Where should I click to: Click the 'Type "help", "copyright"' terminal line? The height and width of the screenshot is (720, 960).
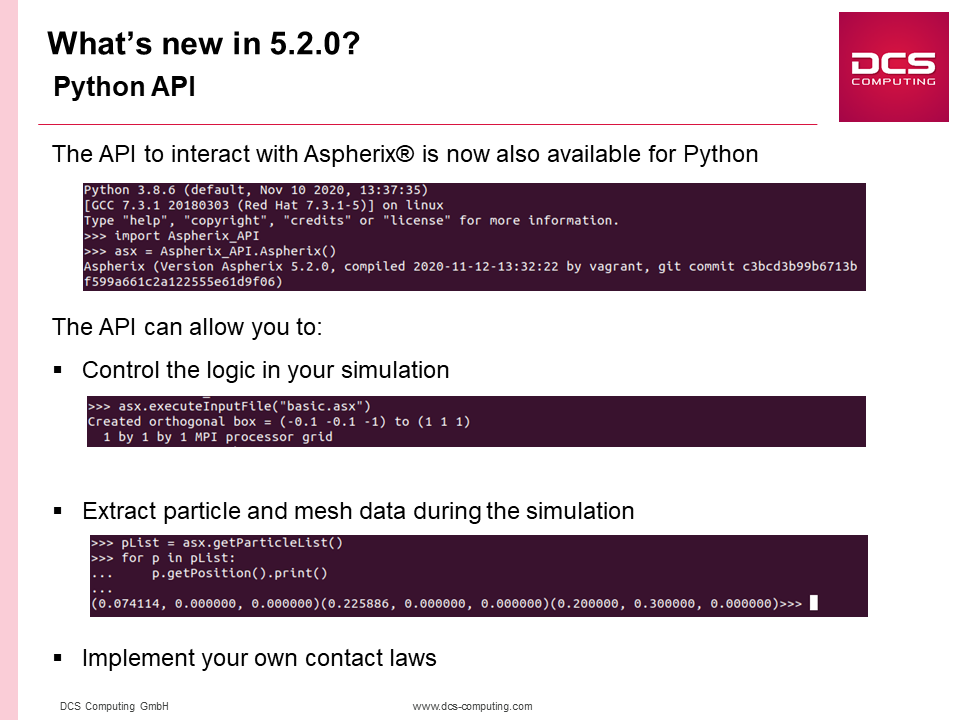[x=351, y=220]
